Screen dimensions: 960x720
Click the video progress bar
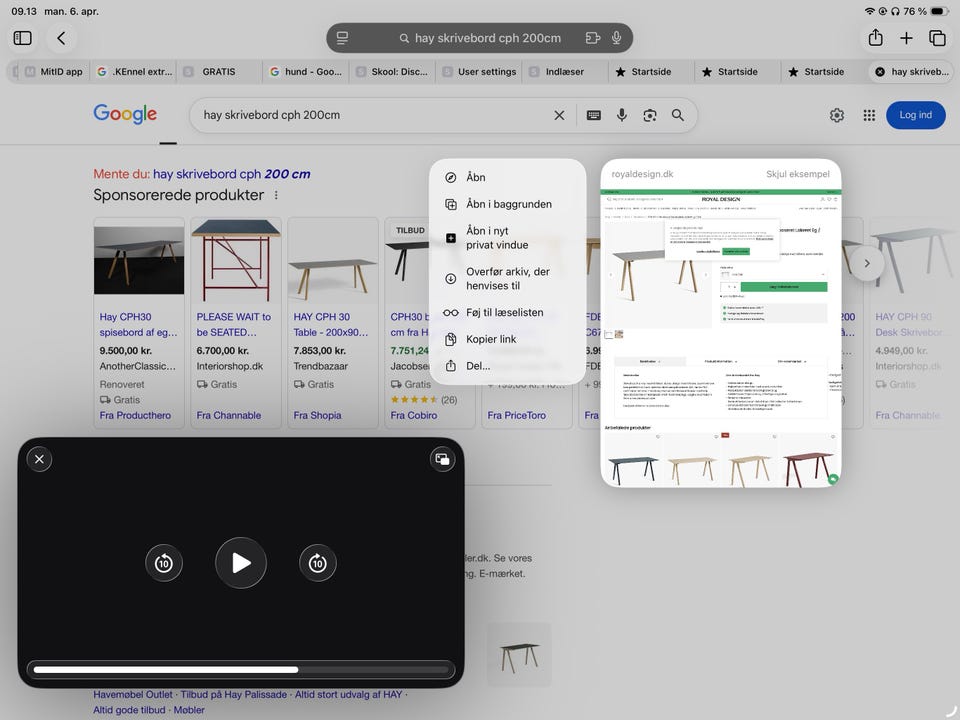click(x=241, y=669)
